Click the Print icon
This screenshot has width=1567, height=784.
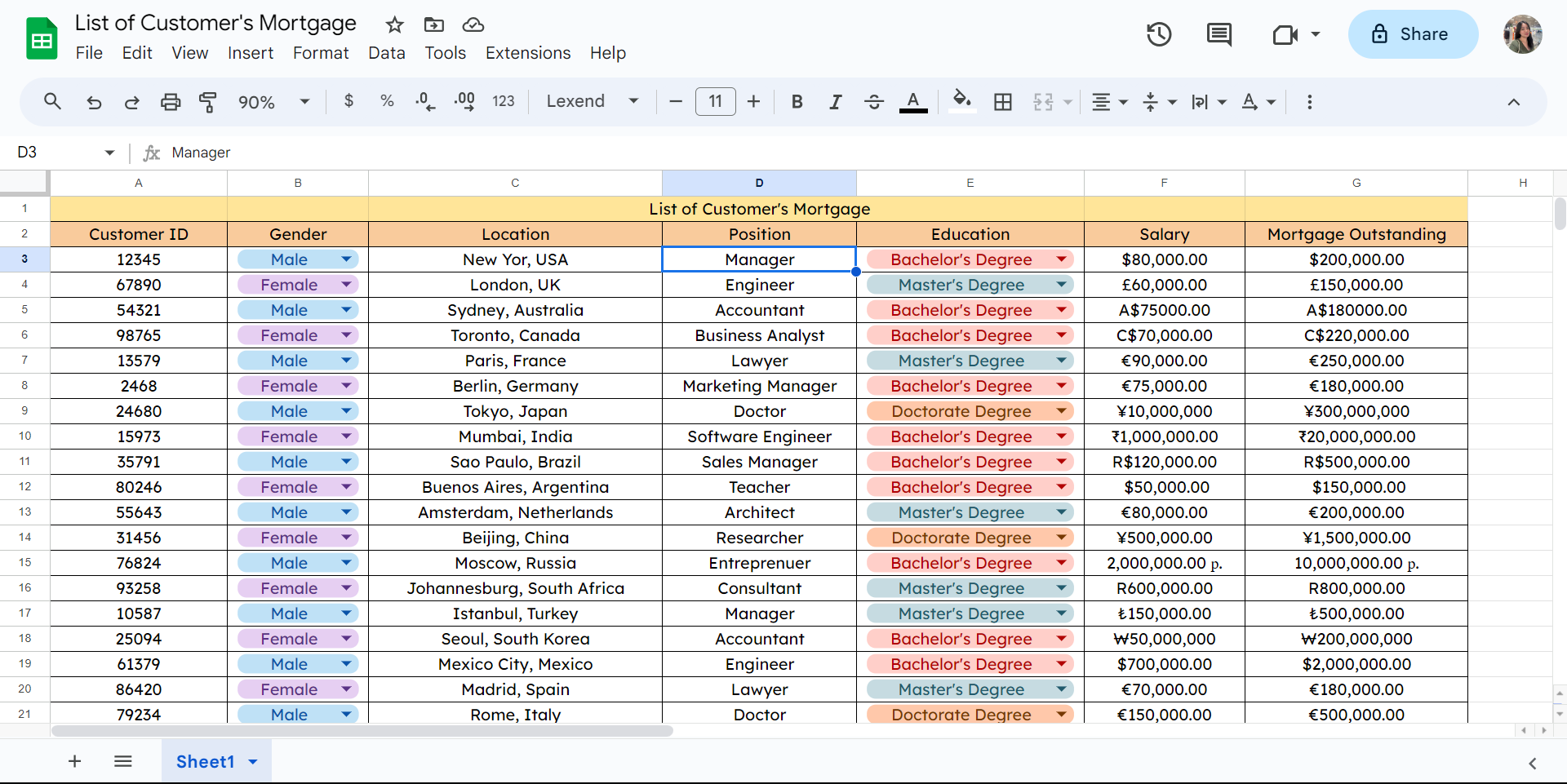[x=171, y=102]
